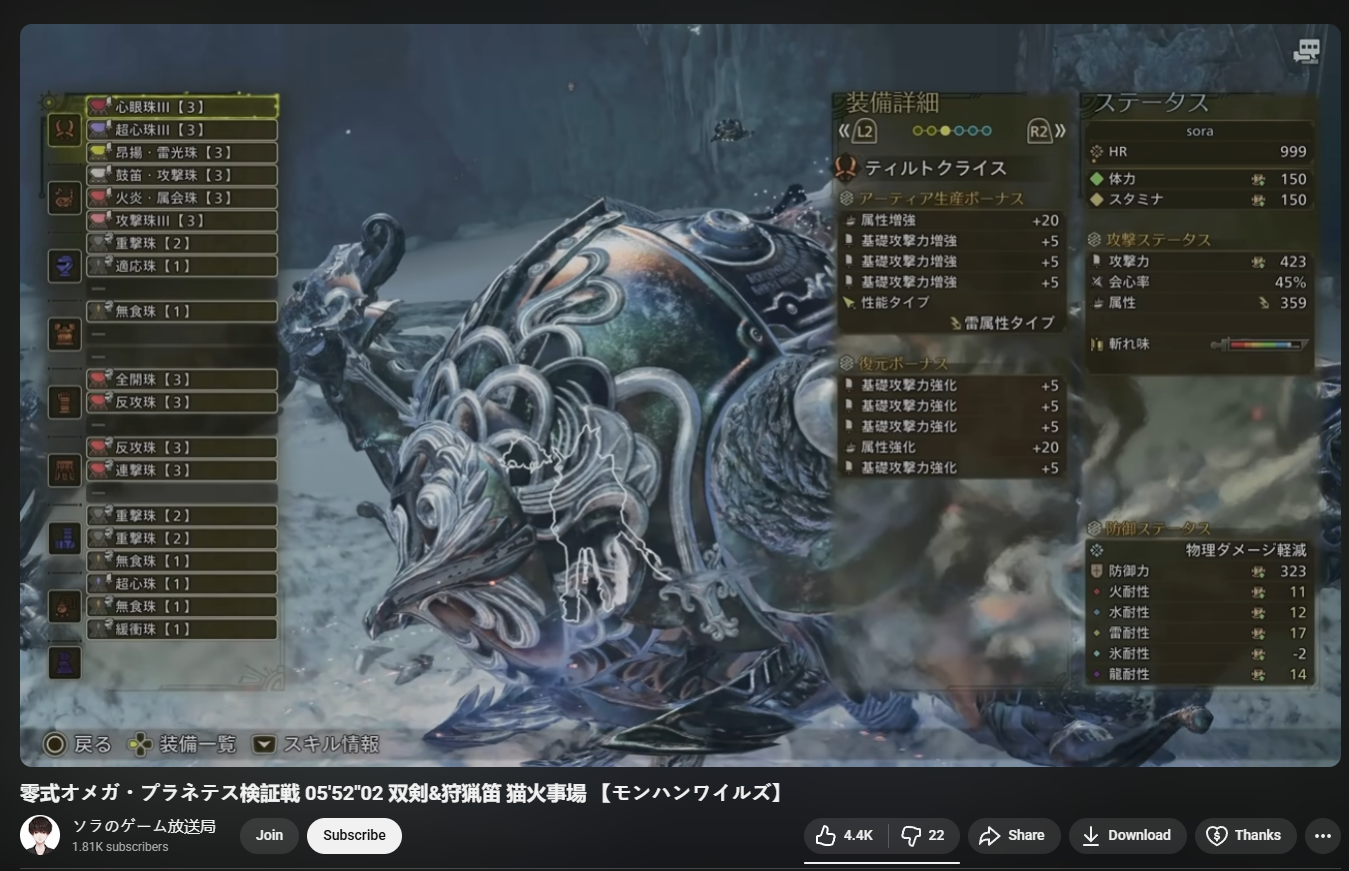The image size is (1349, 871).
Task: Click the Share button
Action: [x=1012, y=835]
